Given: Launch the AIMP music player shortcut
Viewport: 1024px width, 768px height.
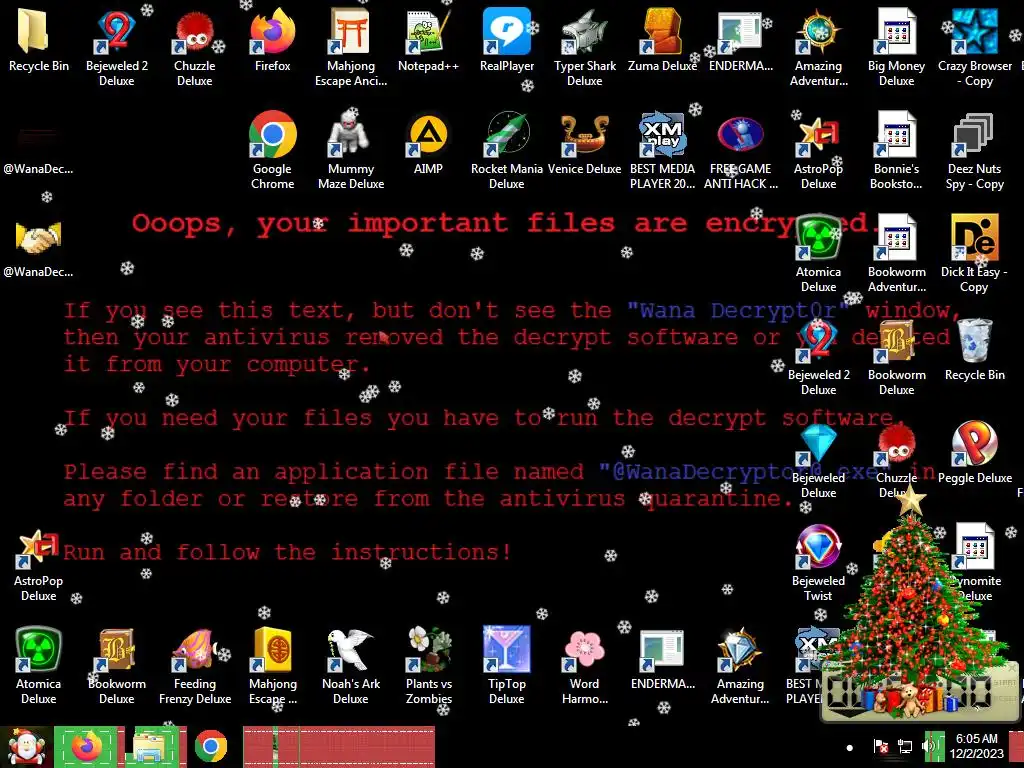Looking at the screenshot, I should coord(428,144).
